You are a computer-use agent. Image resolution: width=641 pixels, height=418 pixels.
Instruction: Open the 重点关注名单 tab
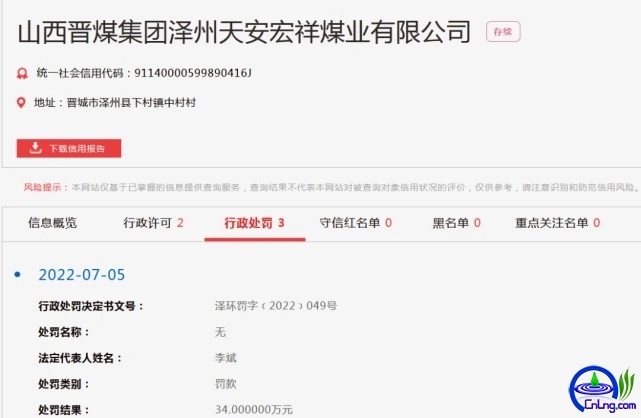pyautogui.click(x=558, y=223)
